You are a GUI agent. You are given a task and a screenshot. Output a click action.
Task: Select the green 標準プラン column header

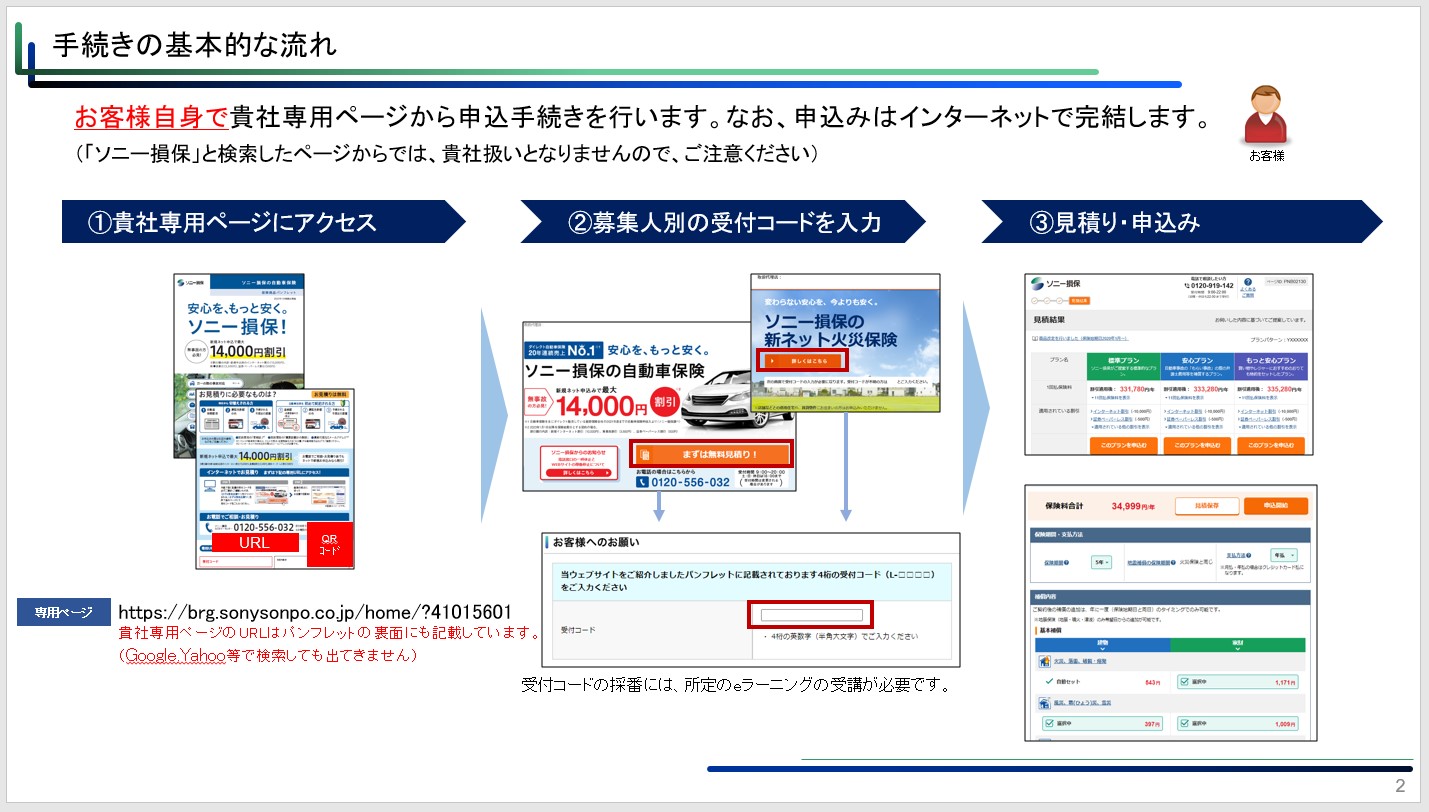tap(1124, 366)
